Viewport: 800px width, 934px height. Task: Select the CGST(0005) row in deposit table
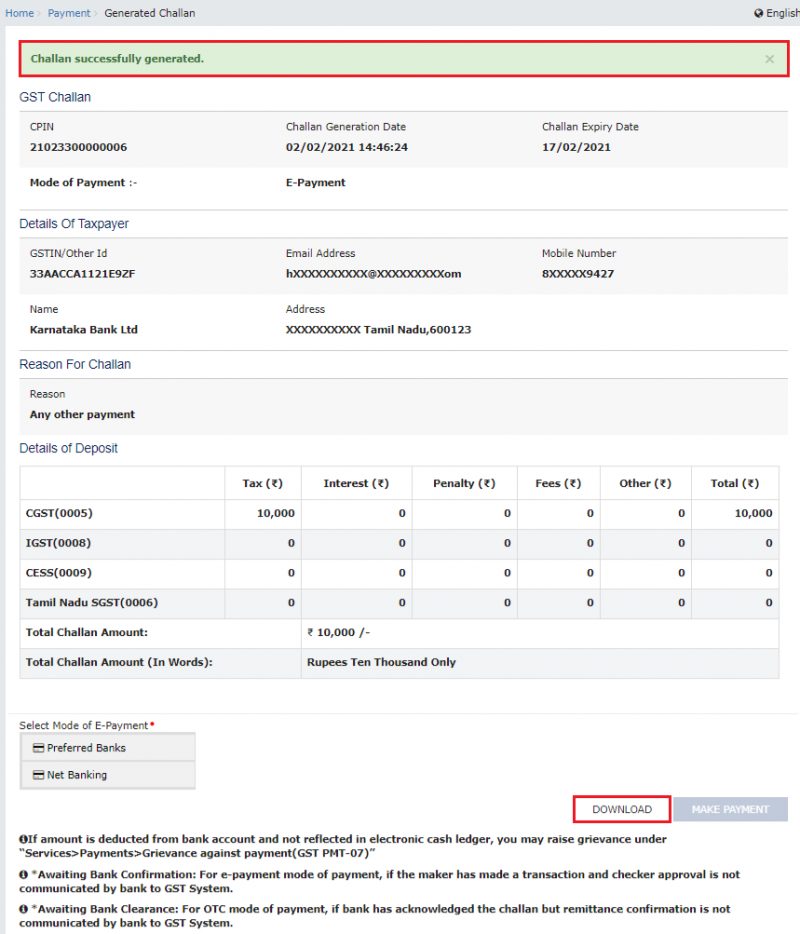click(x=60, y=513)
